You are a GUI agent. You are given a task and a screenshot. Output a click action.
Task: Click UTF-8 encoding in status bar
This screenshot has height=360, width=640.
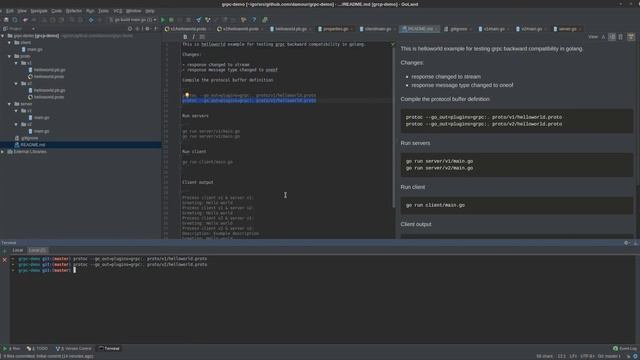coord(587,356)
